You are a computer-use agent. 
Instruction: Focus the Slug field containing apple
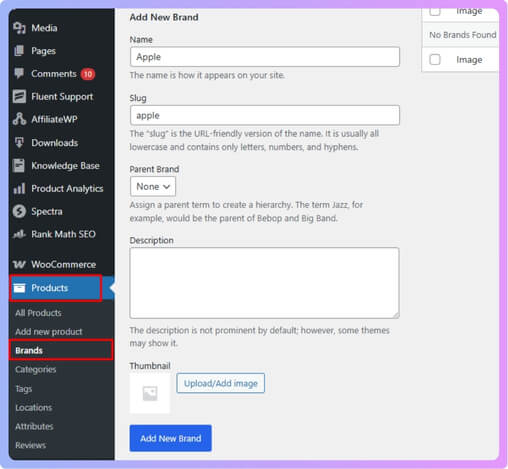click(265, 115)
